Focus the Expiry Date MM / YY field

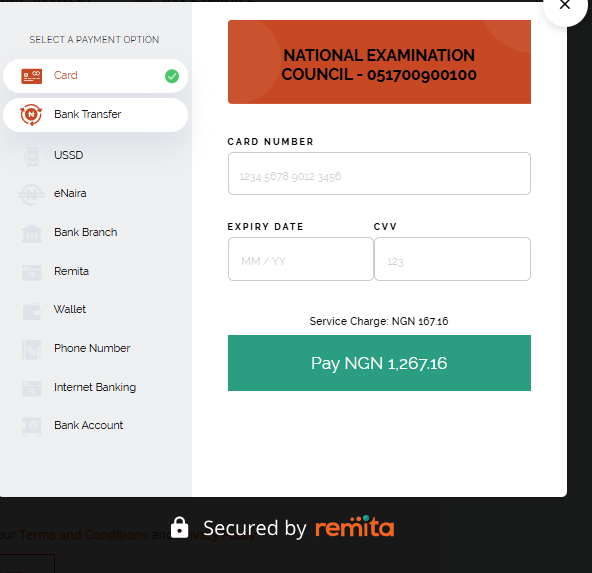coord(301,259)
